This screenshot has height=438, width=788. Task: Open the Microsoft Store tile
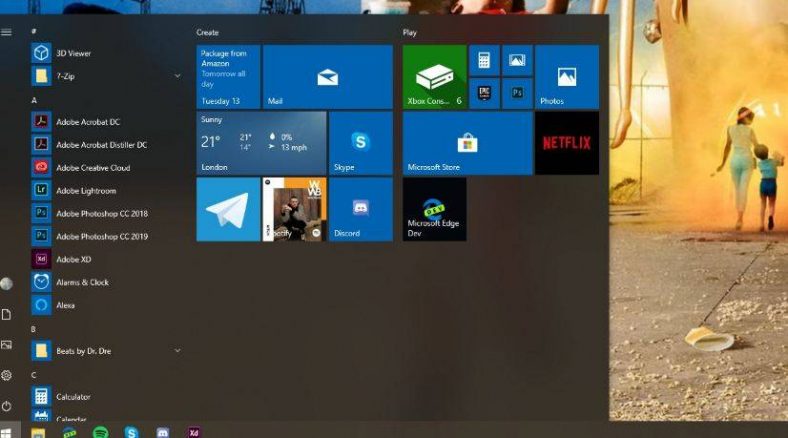click(467, 143)
